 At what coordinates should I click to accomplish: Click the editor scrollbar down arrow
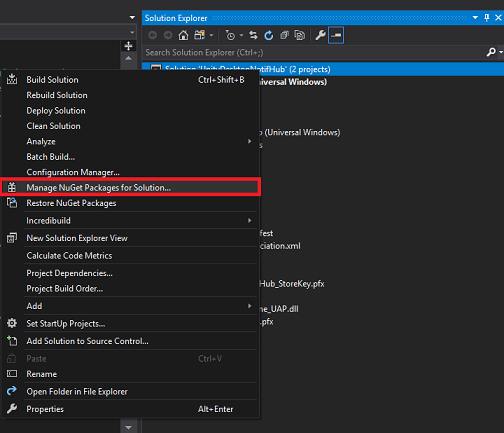point(128,427)
